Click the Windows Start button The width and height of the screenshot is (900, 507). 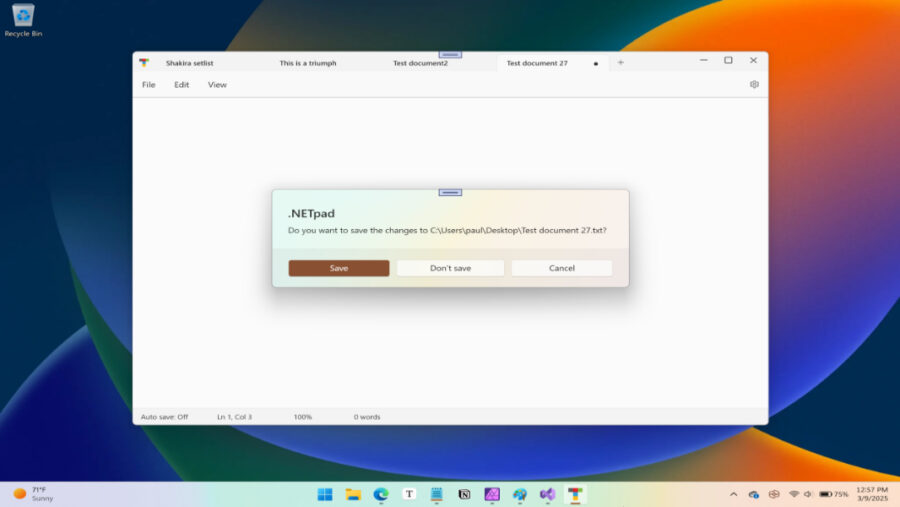click(x=325, y=494)
